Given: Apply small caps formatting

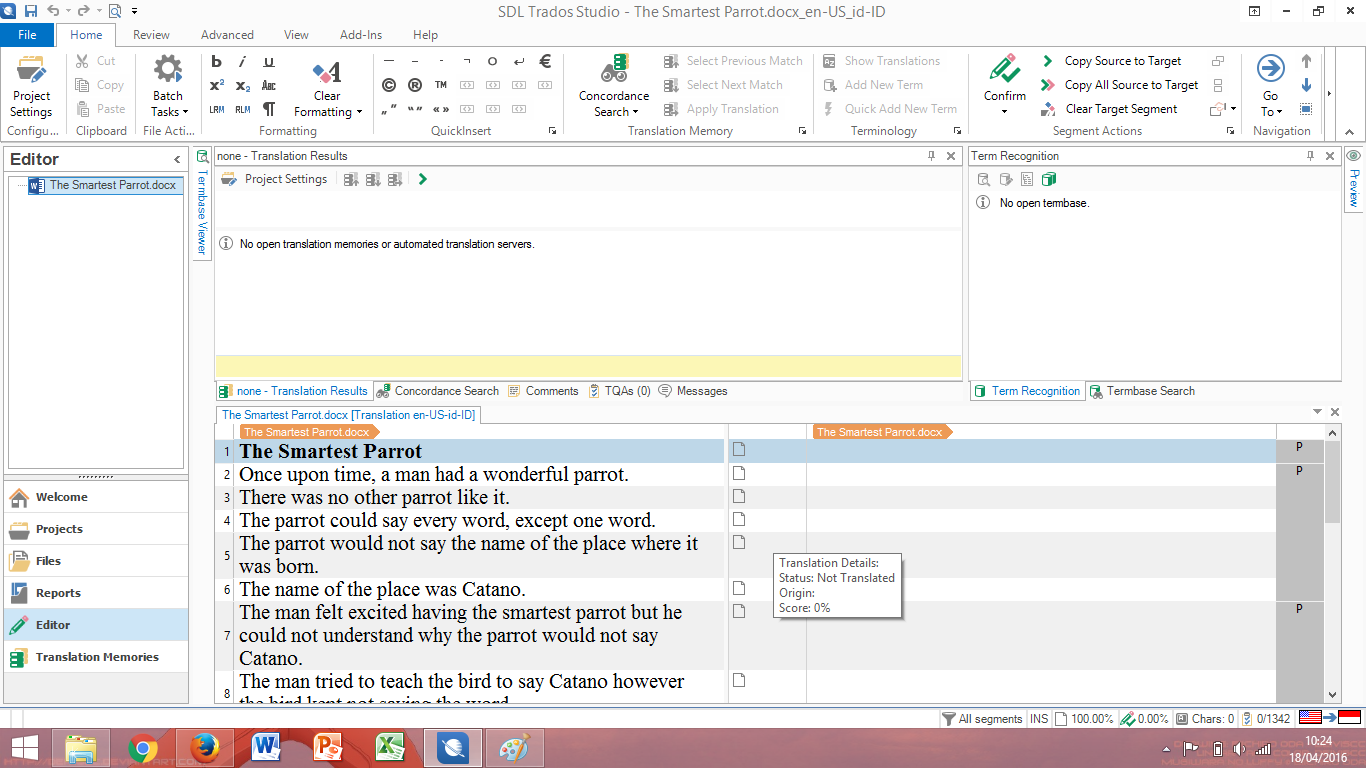Looking at the screenshot, I should (269, 85).
